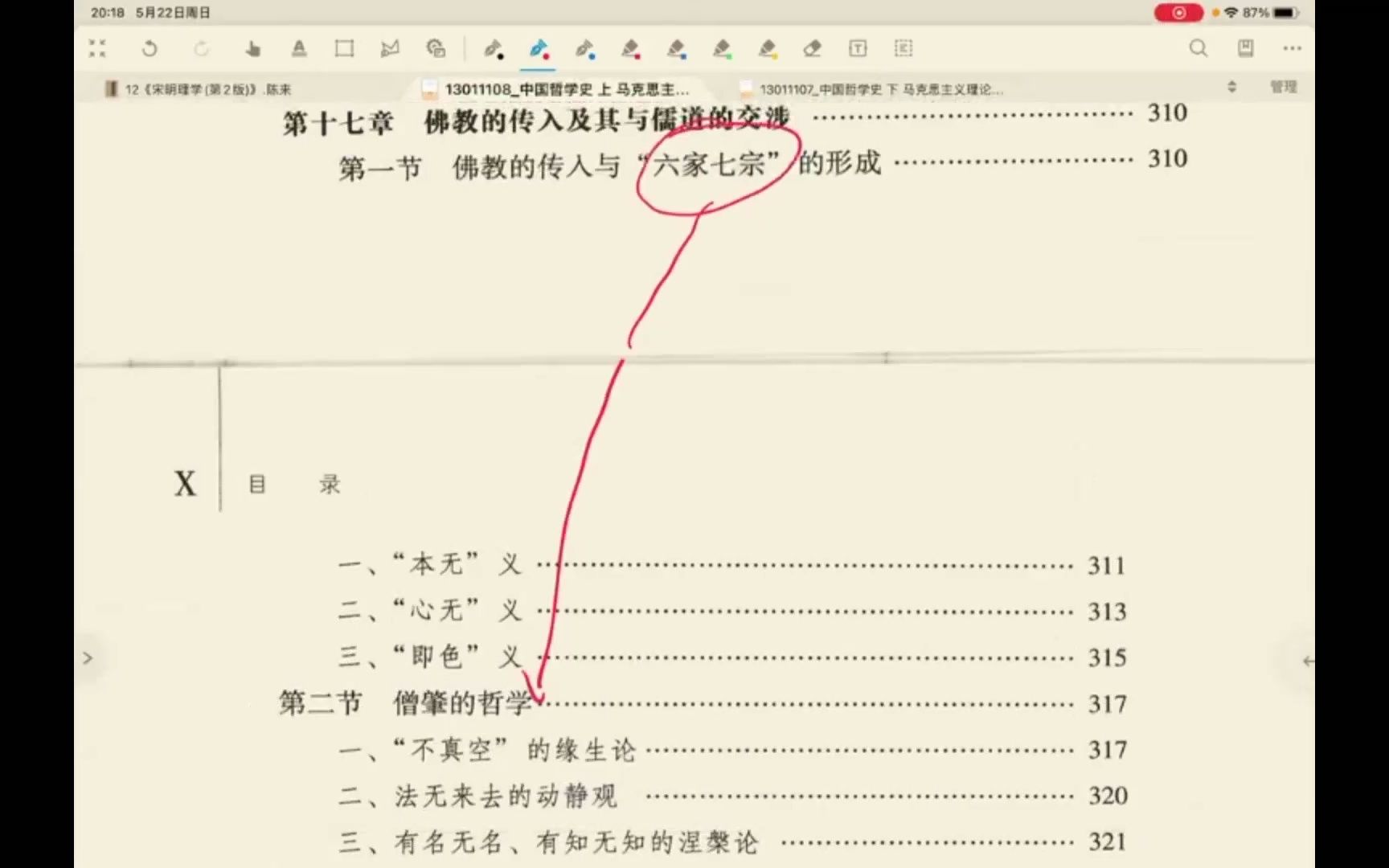This screenshot has width=1389, height=868.
Task: Choose the blue pen tool
Action: coord(584,50)
